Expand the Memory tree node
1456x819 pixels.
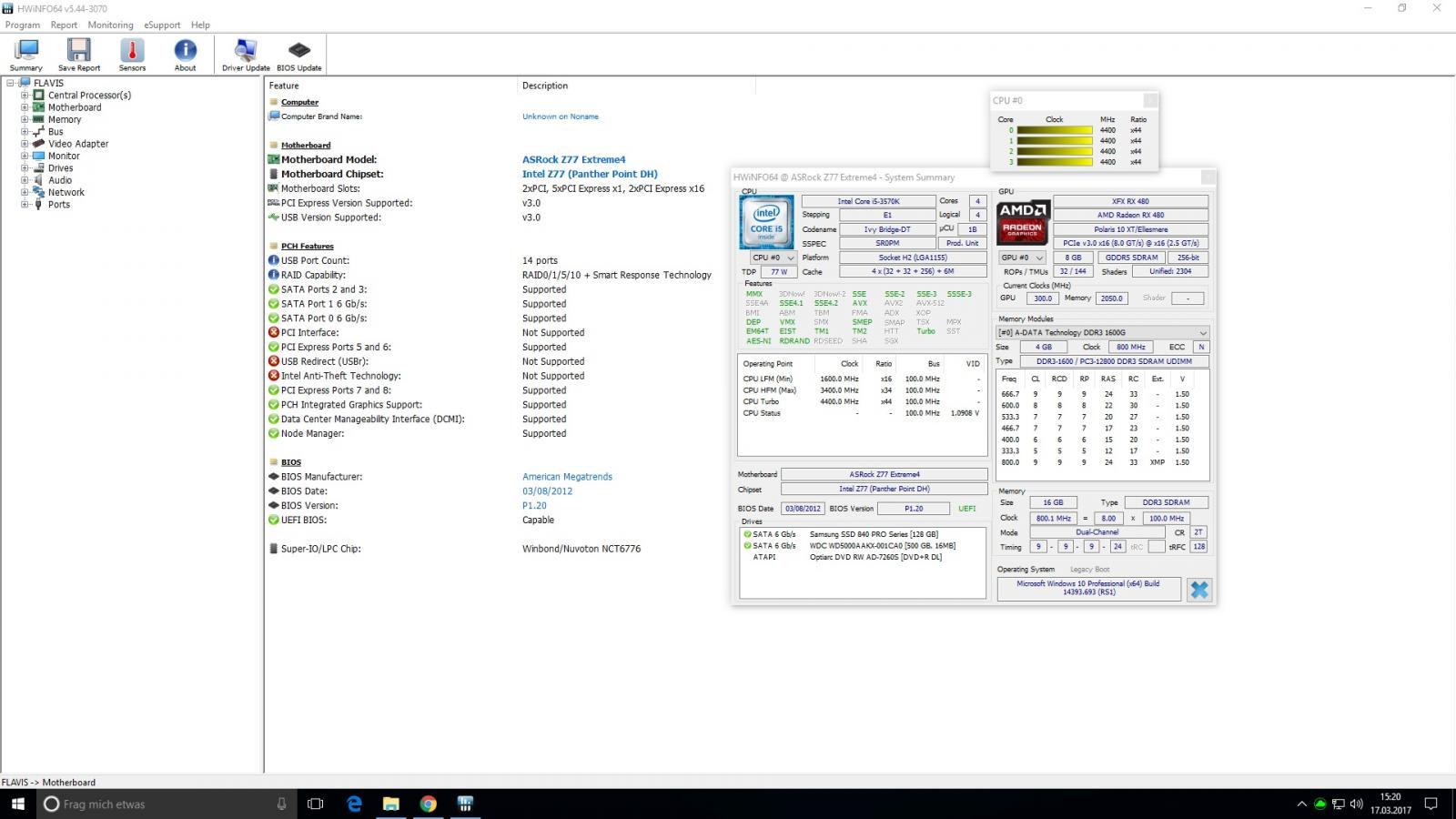pyautogui.click(x=25, y=119)
